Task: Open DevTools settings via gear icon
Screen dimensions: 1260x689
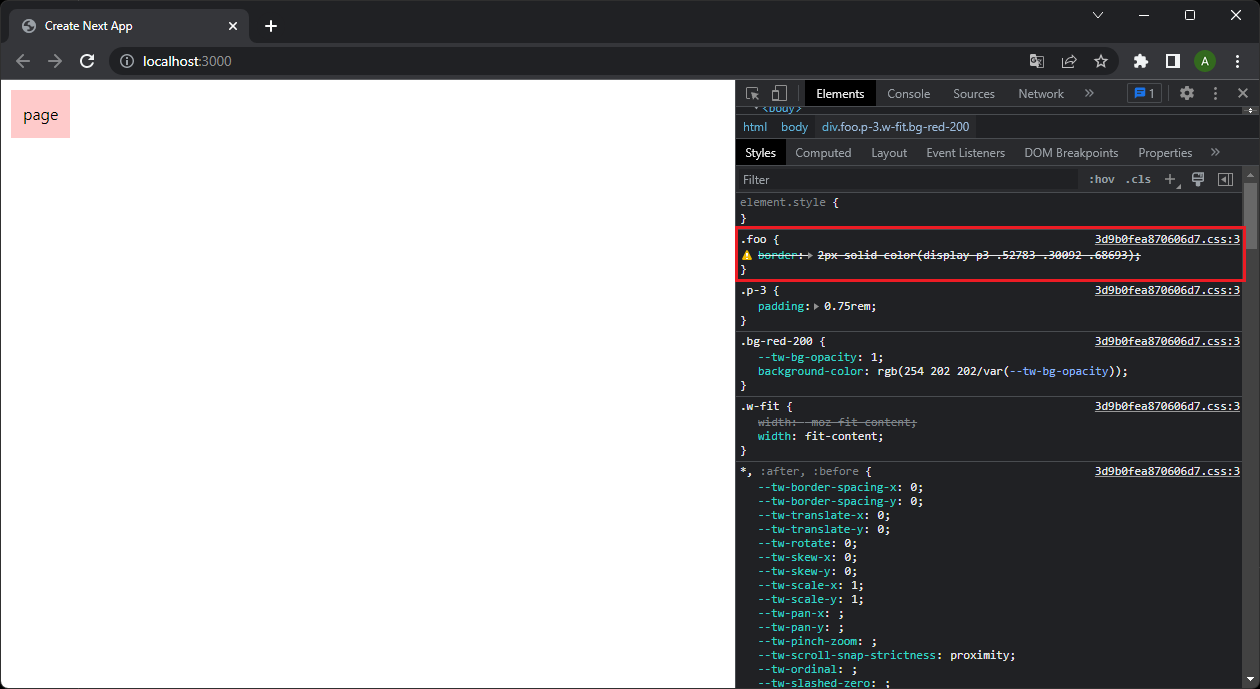Action: pyautogui.click(x=1186, y=93)
